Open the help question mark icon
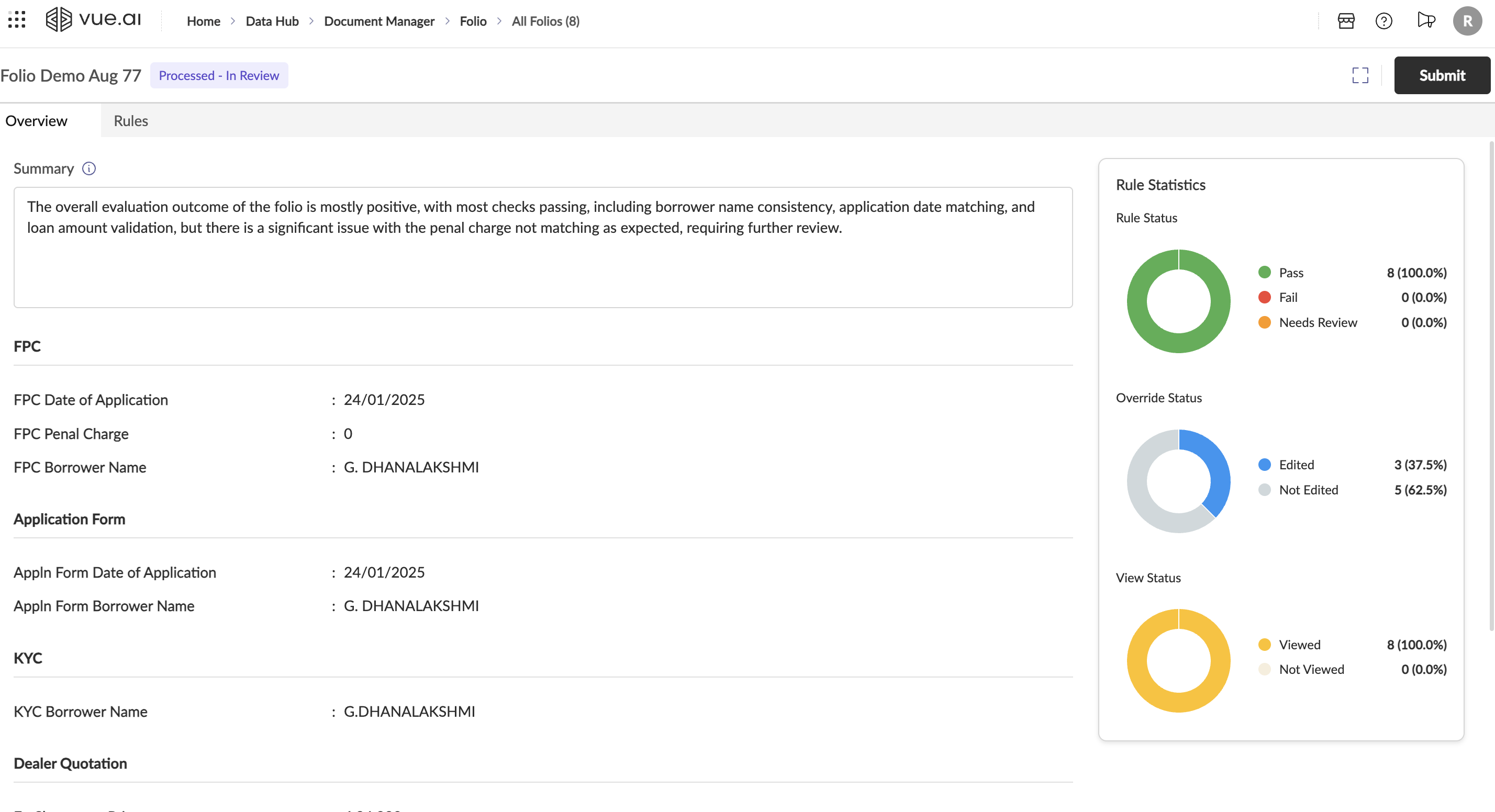Image resolution: width=1495 pixels, height=812 pixels. click(1384, 21)
